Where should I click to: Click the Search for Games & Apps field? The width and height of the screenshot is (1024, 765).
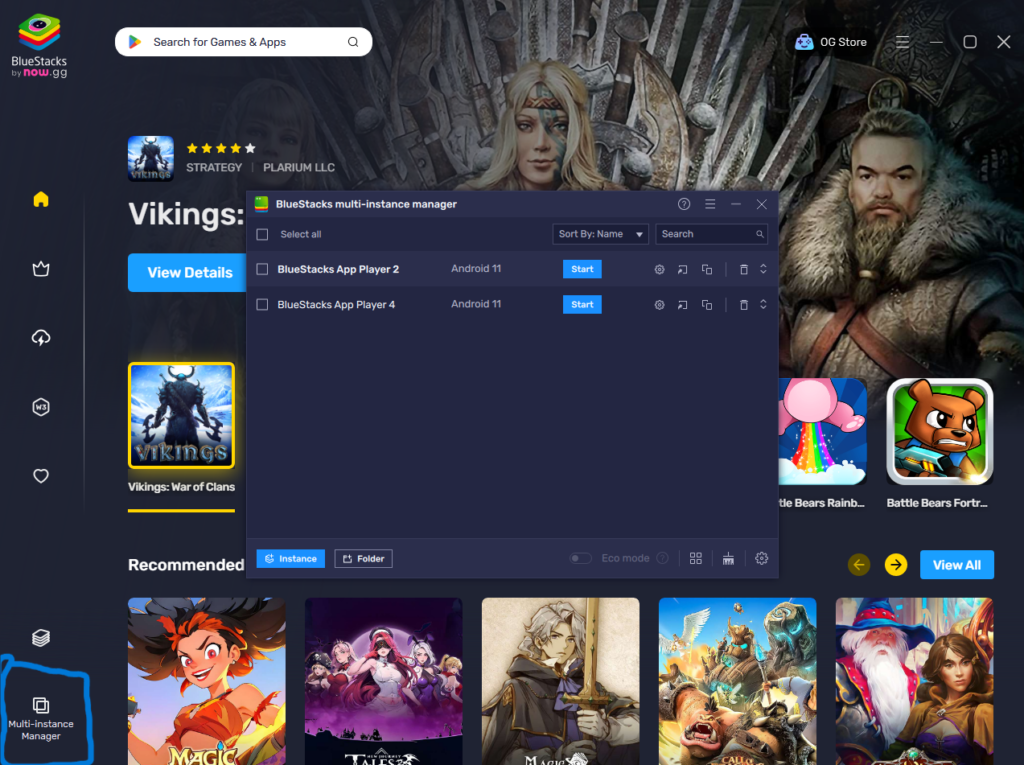coord(244,42)
